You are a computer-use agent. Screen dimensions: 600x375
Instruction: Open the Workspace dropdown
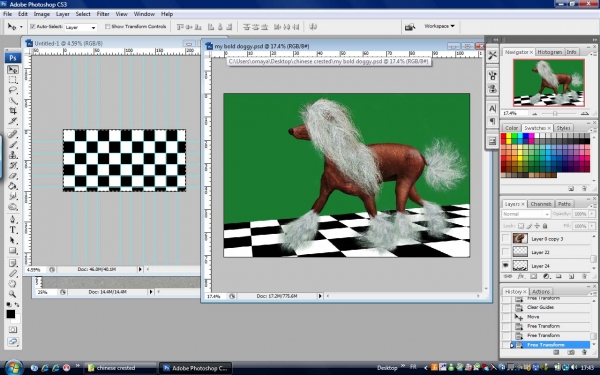click(x=439, y=26)
